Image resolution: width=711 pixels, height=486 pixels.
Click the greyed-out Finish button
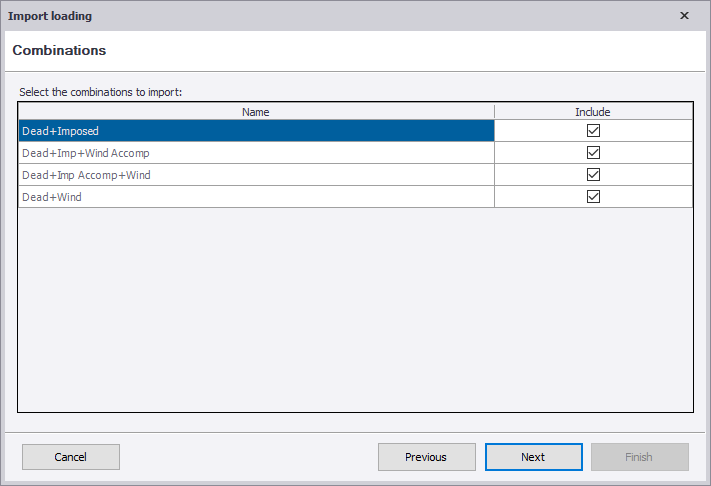point(639,457)
